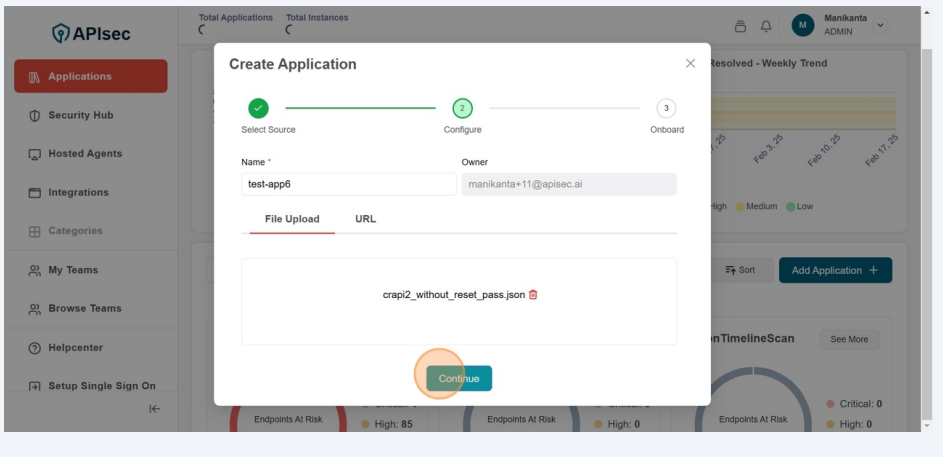The width and height of the screenshot is (943, 457).
Task: Select the File Upload tab
Action: (x=292, y=219)
